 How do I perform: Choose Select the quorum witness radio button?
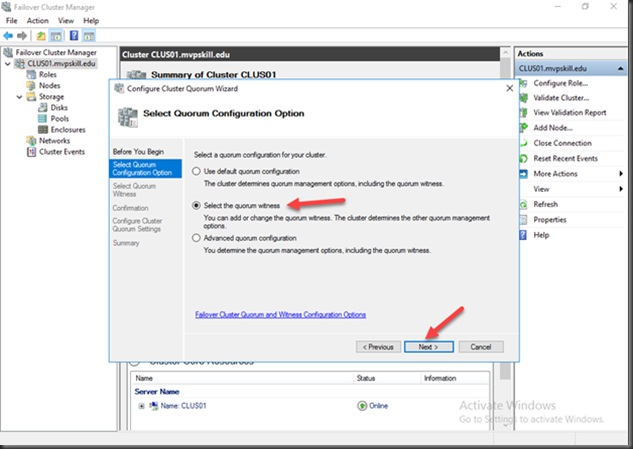click(196, 206)
